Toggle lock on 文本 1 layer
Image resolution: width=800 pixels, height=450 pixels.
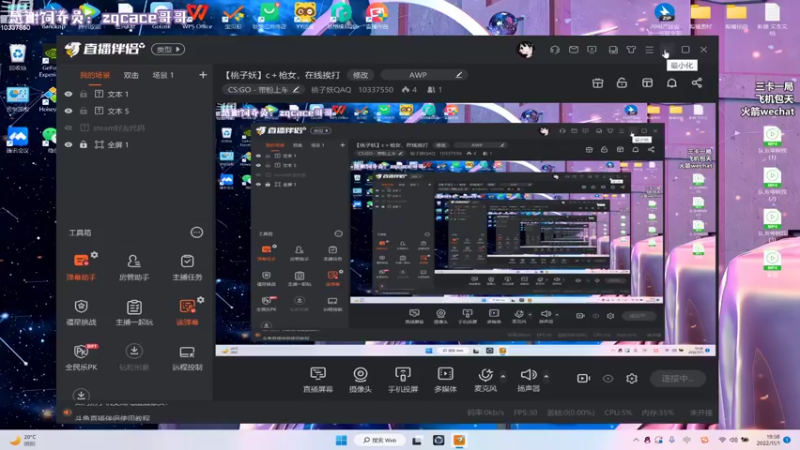pos(83,94)
